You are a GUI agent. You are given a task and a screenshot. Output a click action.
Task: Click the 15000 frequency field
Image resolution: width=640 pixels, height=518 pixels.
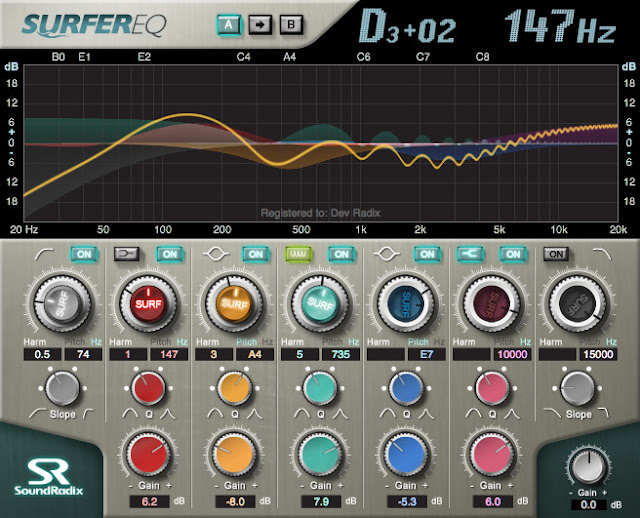(598, 354)
